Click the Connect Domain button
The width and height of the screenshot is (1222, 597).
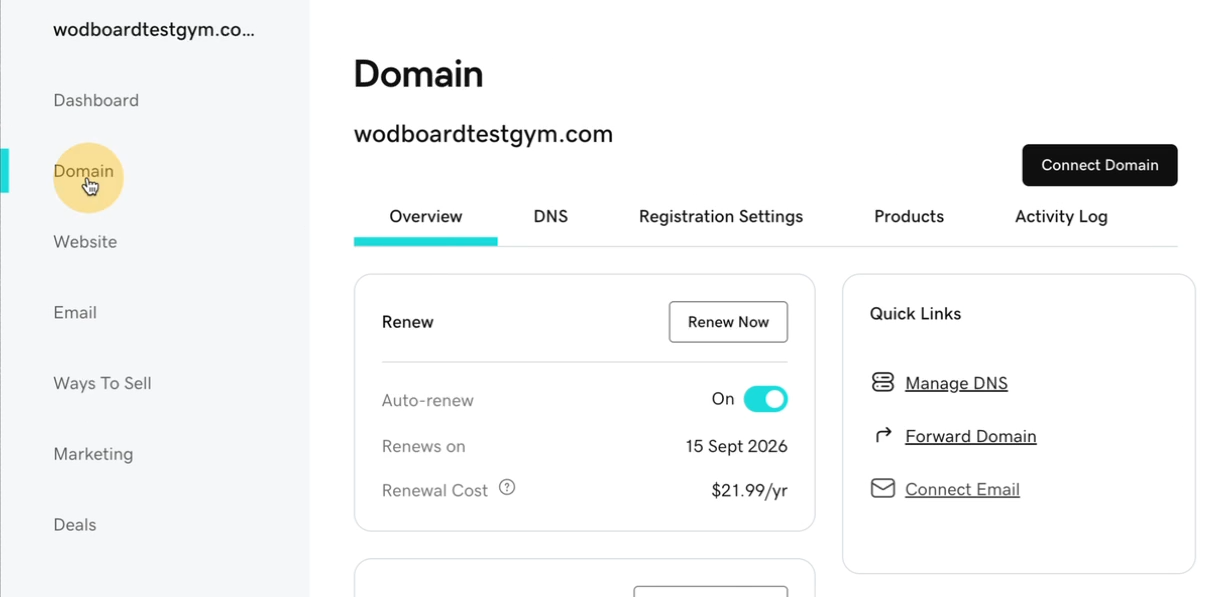click(1099, 165)
